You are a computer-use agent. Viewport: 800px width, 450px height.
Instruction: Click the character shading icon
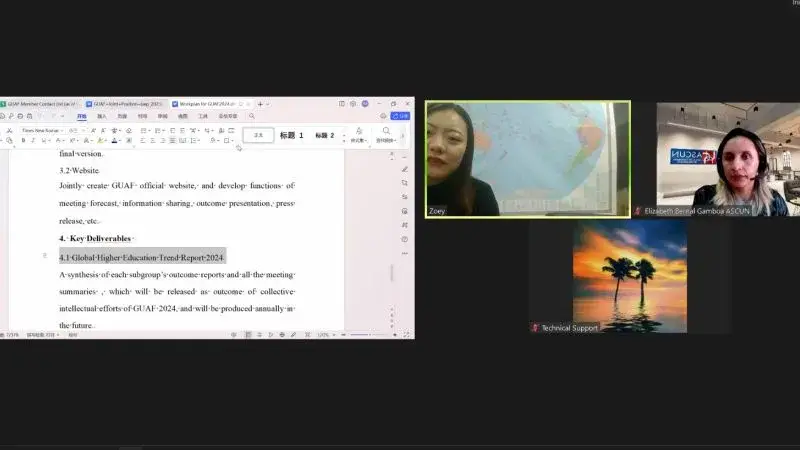coord(129,140)
